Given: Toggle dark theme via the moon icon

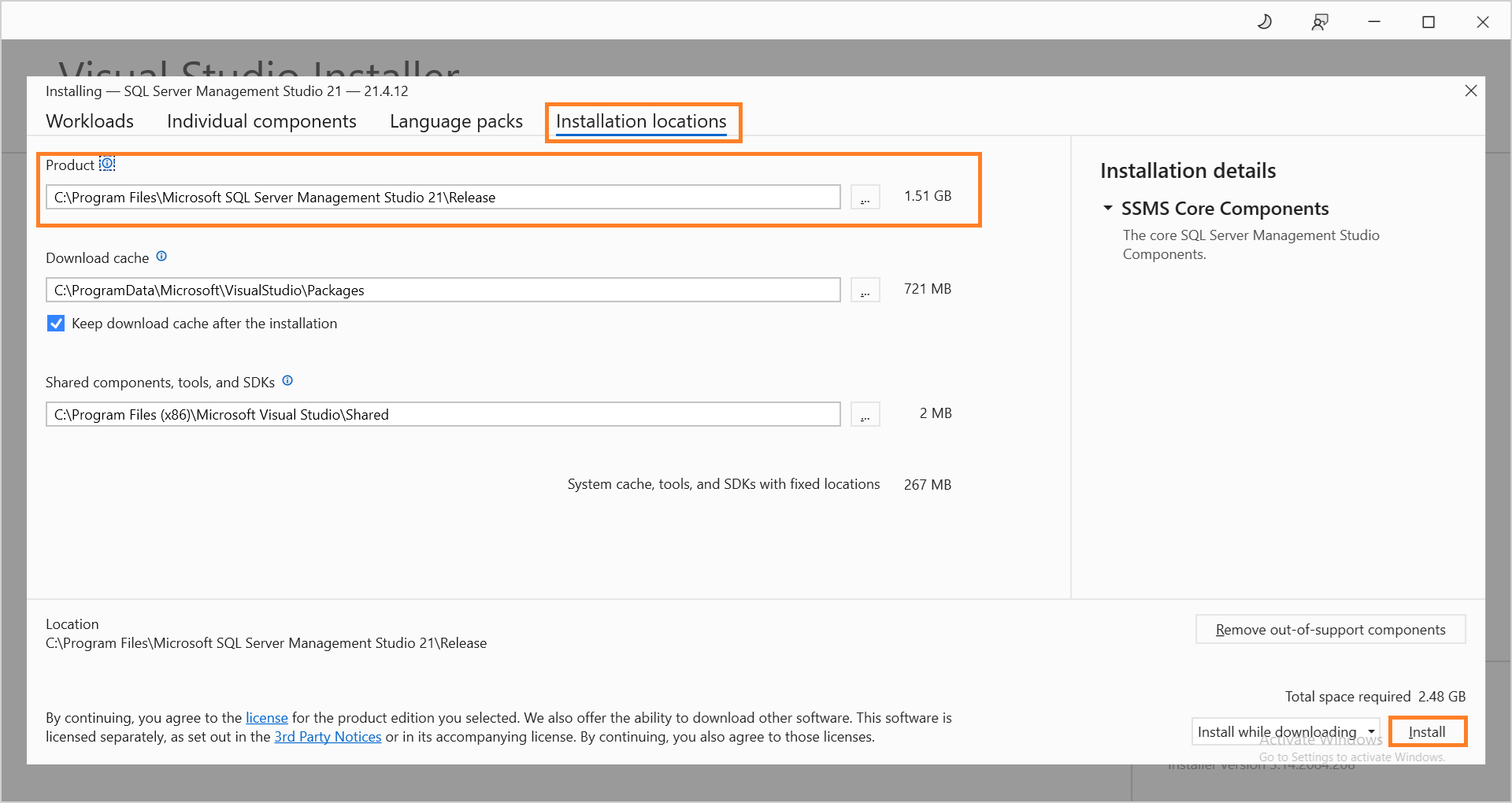Looking at the screenshot, I should pyautogui.click(x=1265, y=21).
